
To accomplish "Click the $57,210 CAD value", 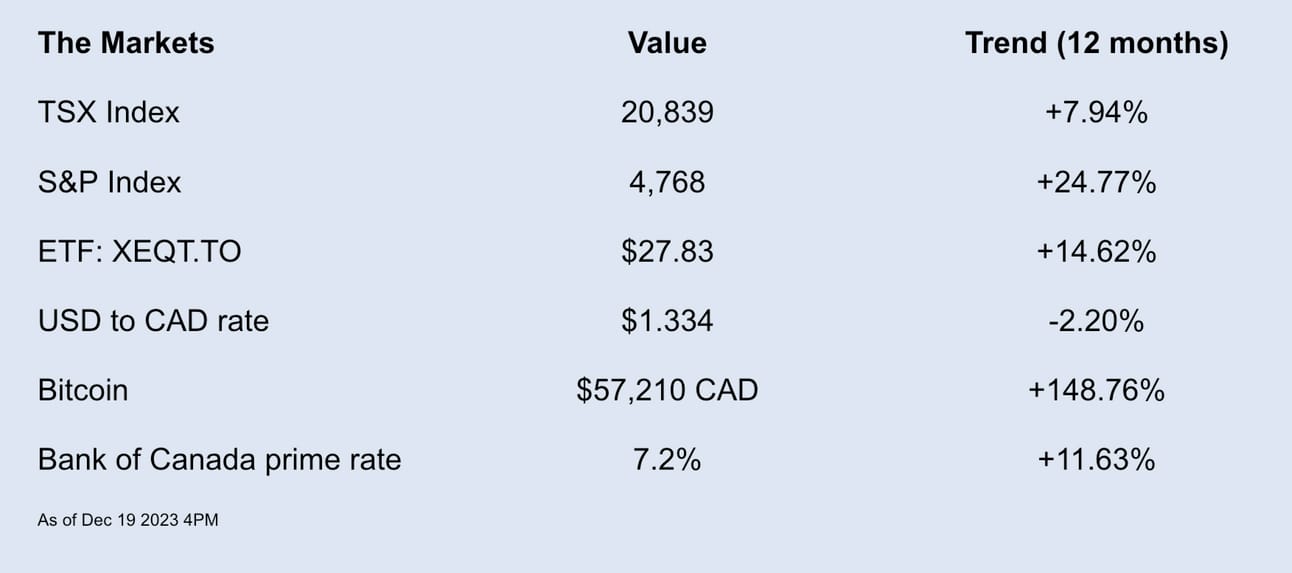I will tap(667, 390).
